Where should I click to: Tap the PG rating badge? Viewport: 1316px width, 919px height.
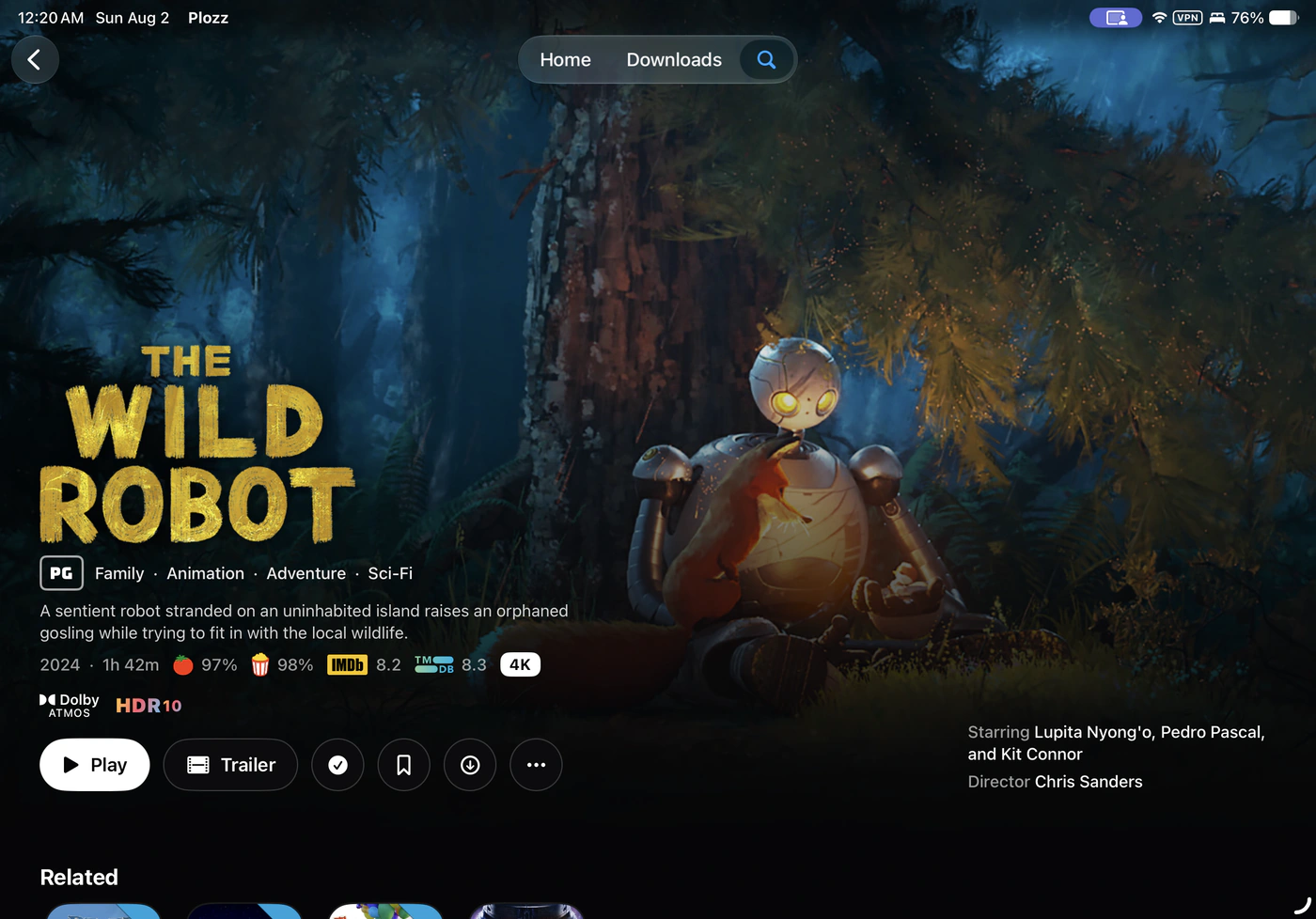(61, 573)
